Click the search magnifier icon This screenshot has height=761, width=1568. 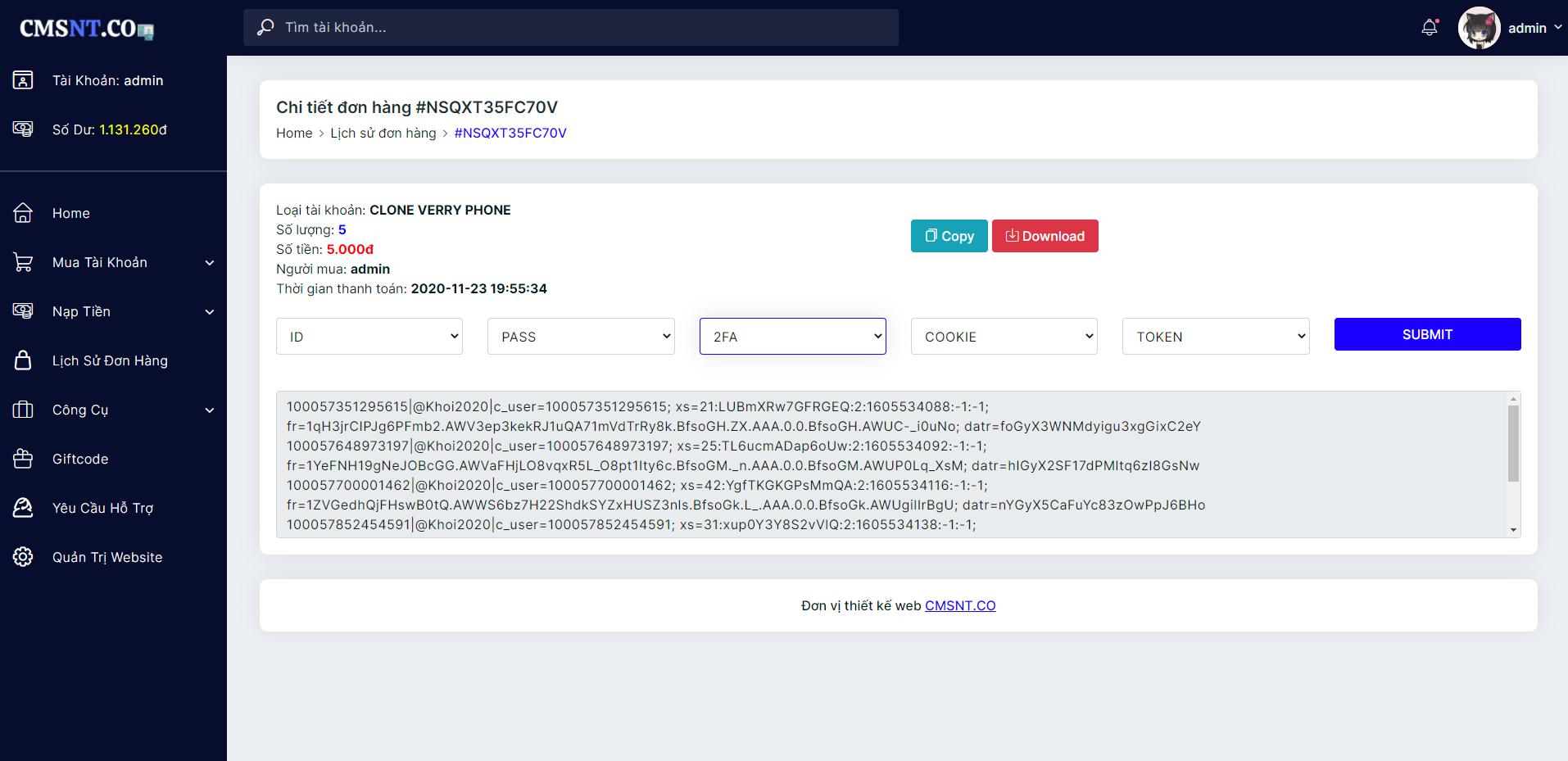point(265,27)
